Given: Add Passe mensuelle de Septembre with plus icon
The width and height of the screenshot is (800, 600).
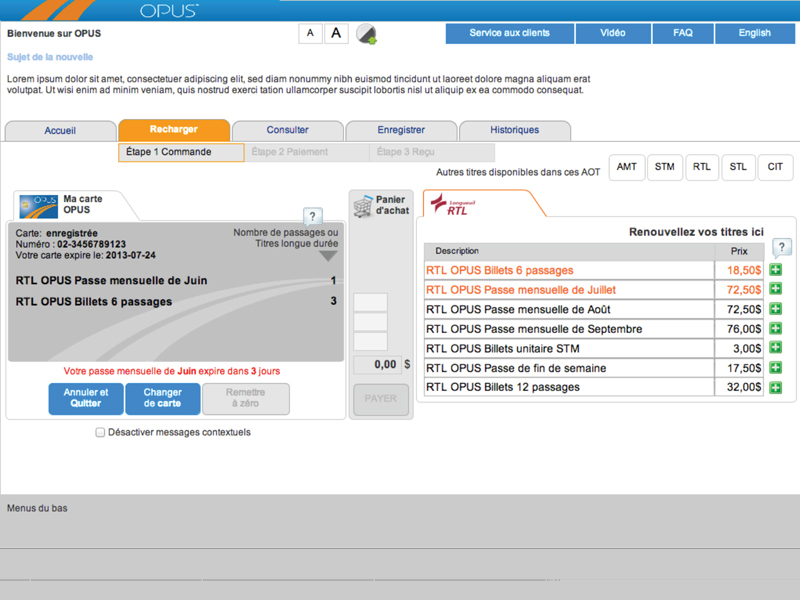Looking at the screenshot, I should pos(776,329).
